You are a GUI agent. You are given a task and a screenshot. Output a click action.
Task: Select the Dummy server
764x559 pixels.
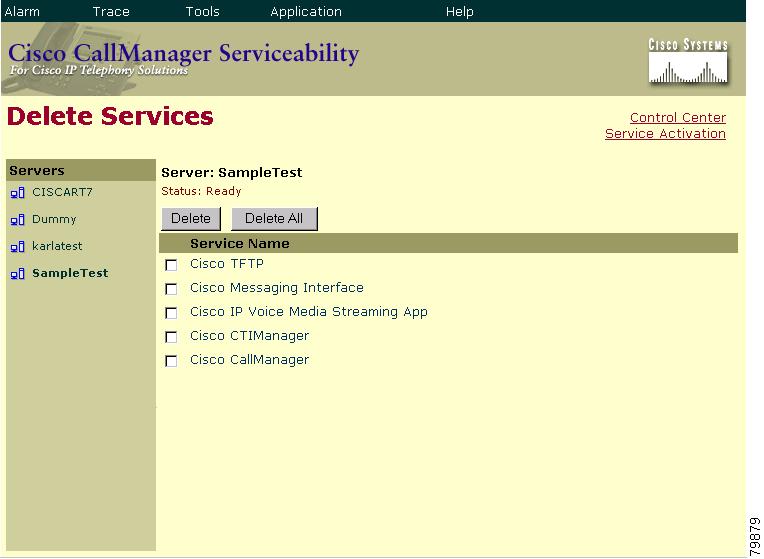pos(54,219)
